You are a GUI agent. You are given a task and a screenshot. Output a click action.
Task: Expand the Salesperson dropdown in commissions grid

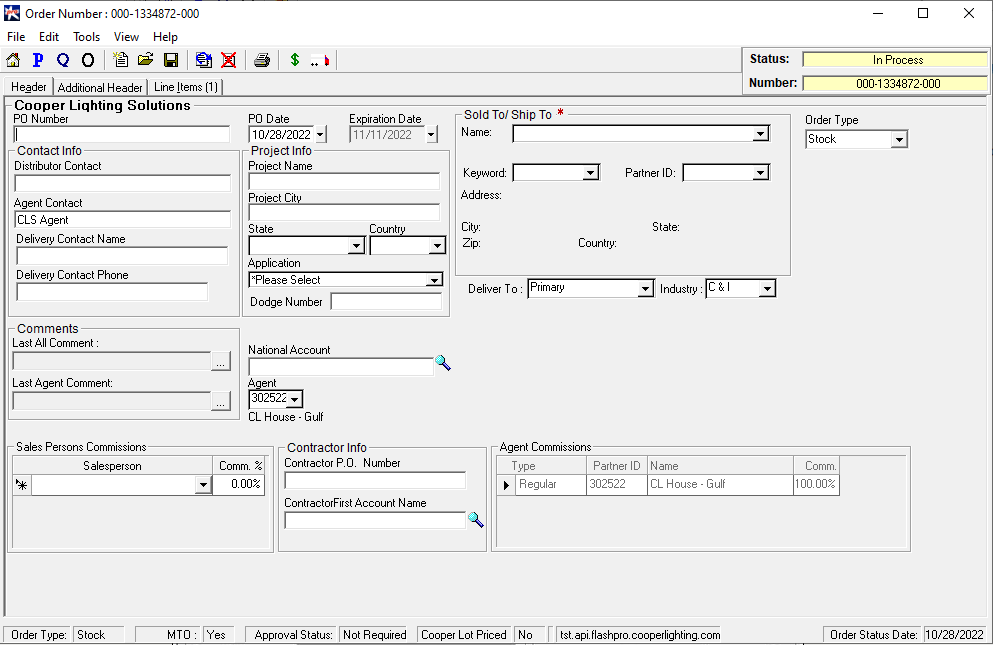(x=203, y=485)
